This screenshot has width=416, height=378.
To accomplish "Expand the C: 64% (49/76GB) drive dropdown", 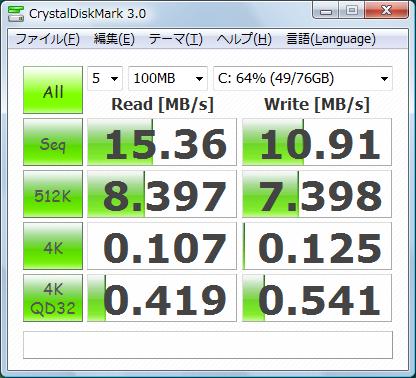I will coord(303,78).
